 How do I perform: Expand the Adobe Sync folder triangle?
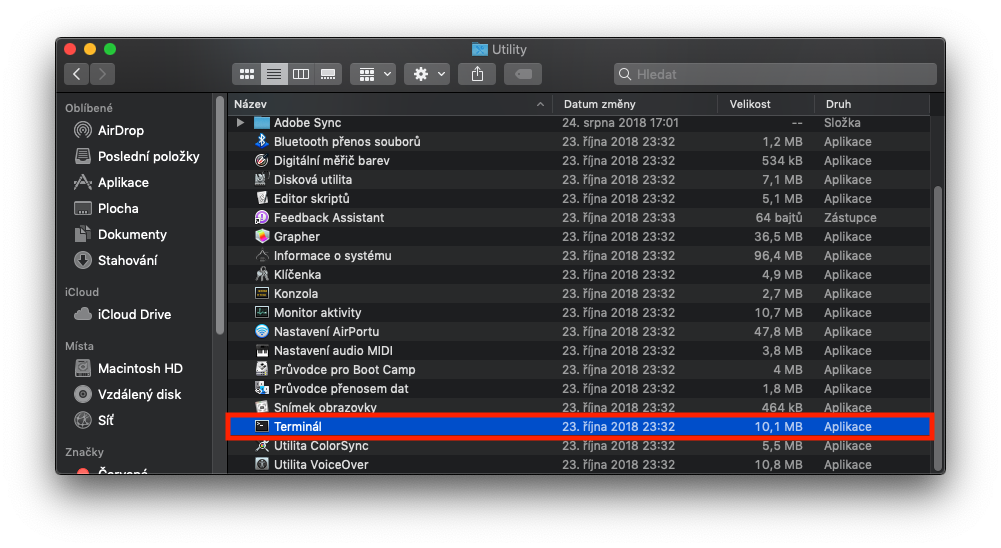tap(241, 123)
